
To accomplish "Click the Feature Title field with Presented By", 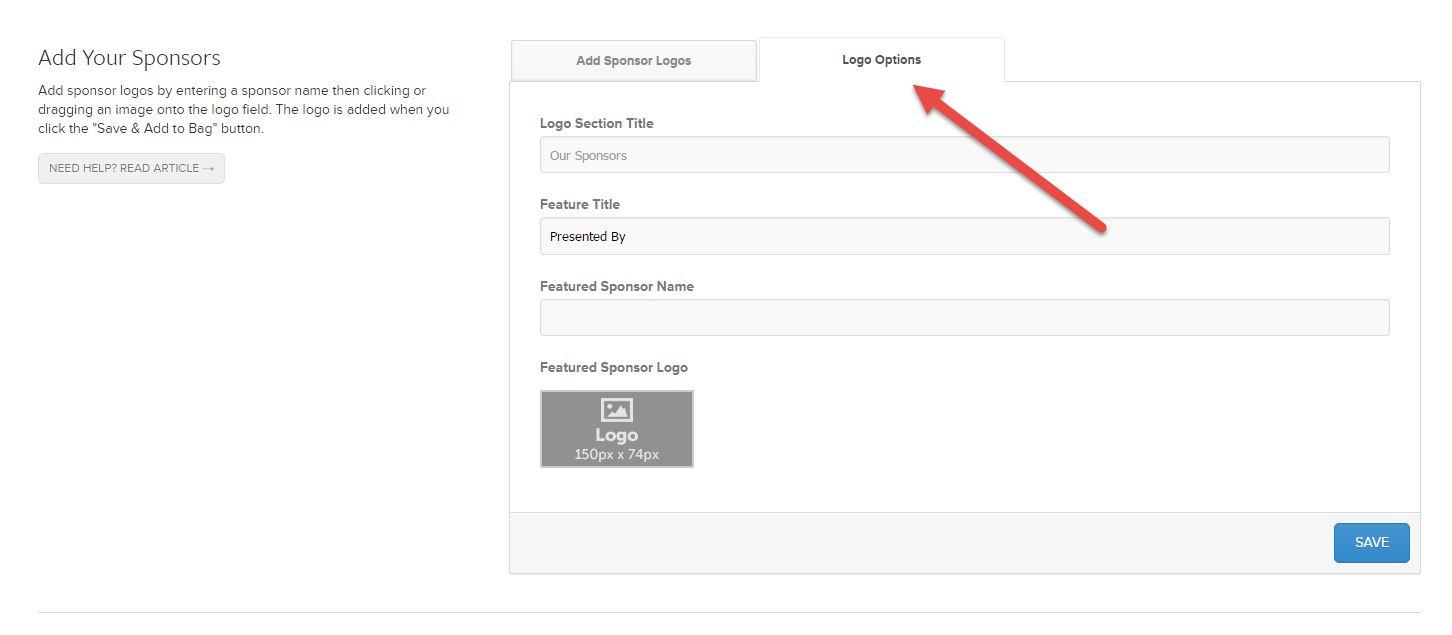I will click(x=964, y=236).
